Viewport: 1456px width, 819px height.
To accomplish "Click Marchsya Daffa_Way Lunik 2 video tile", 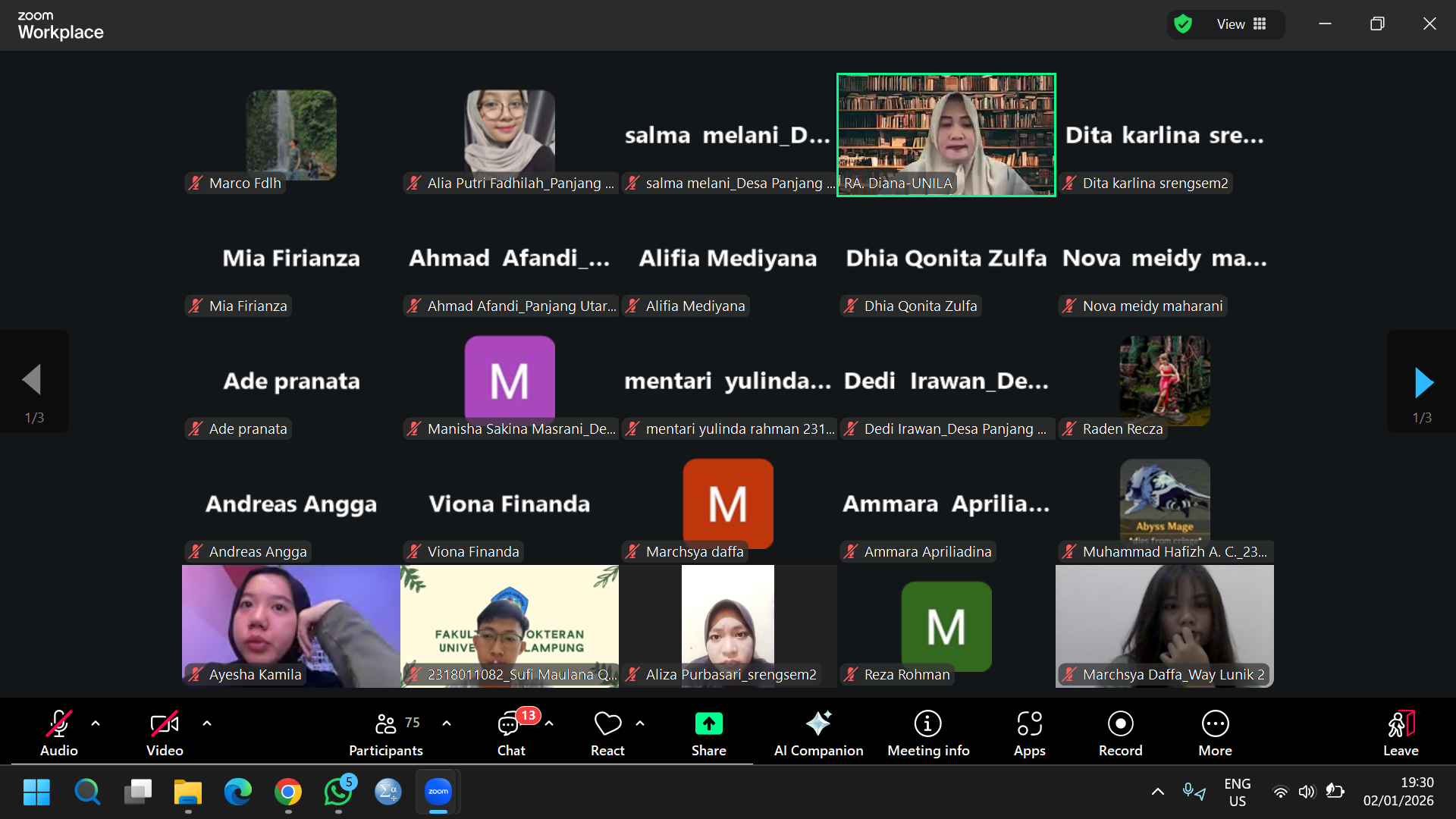I will [1165, 626].
